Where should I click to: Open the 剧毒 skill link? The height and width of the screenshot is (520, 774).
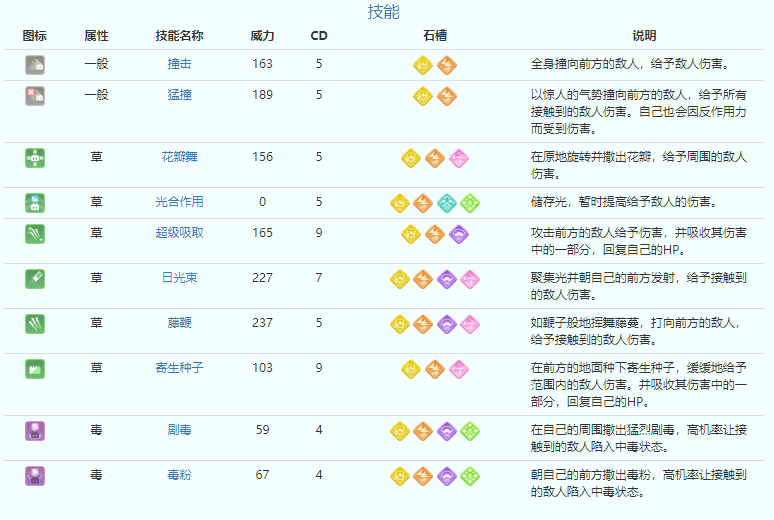click(x=179, y=430)
